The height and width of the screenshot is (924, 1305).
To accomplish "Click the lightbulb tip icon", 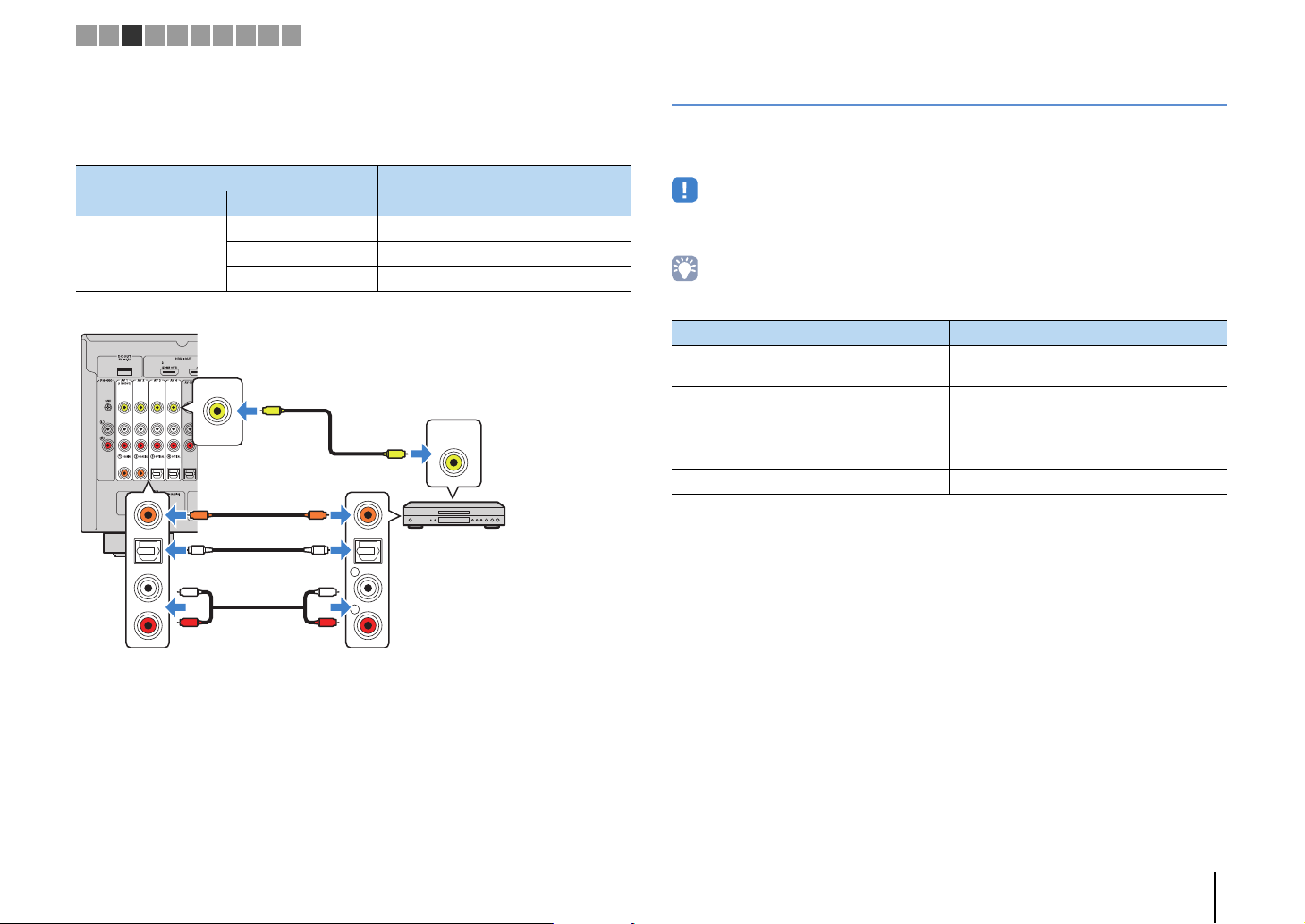I will (x=684, y=268).
